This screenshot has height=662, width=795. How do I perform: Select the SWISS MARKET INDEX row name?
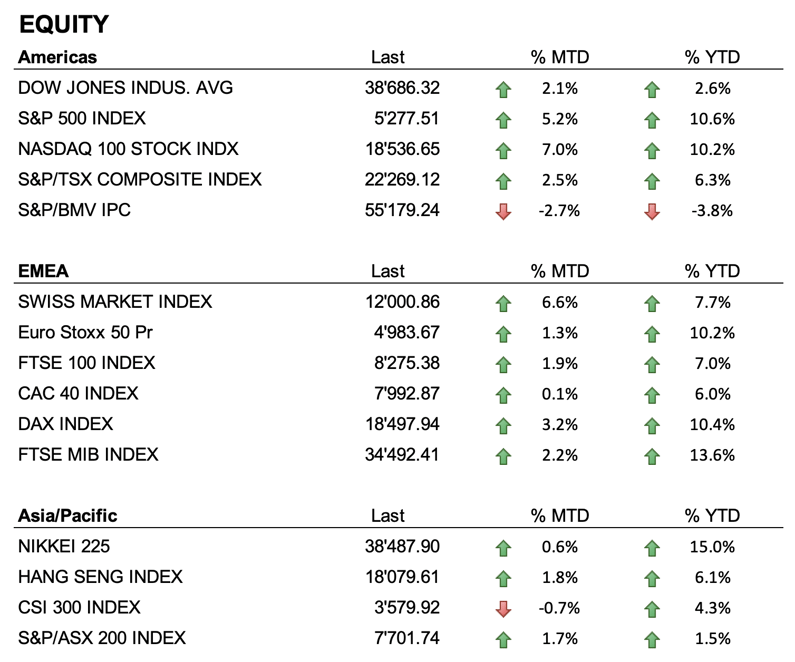pyautogui.click(x=115, y=302)
